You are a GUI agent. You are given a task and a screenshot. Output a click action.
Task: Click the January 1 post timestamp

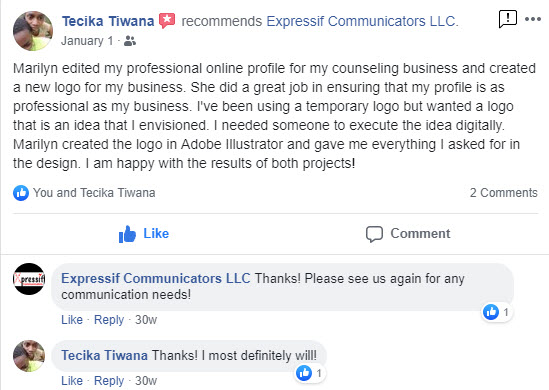point(87,41)
